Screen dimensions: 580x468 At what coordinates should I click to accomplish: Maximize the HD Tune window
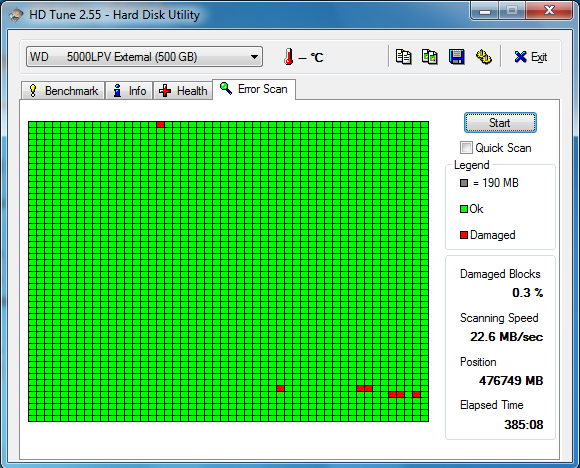click(512, 11)
